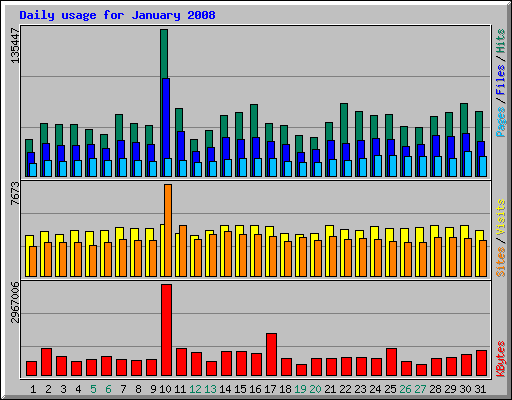
Task: Select the tall orange Sites bar for day 10
Action: point(168,230)
